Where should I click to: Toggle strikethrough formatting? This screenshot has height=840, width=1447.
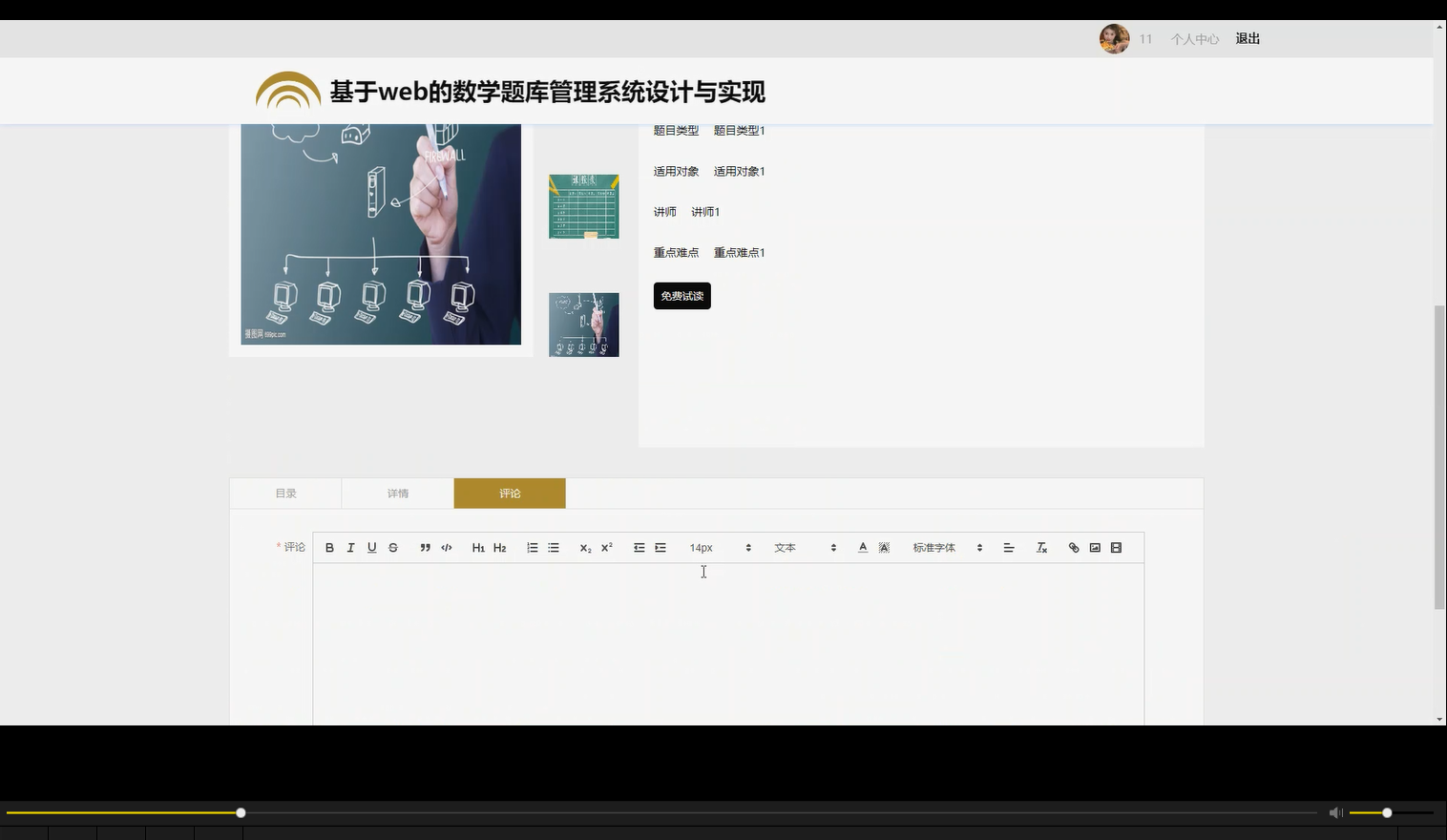tap(392, 547)
